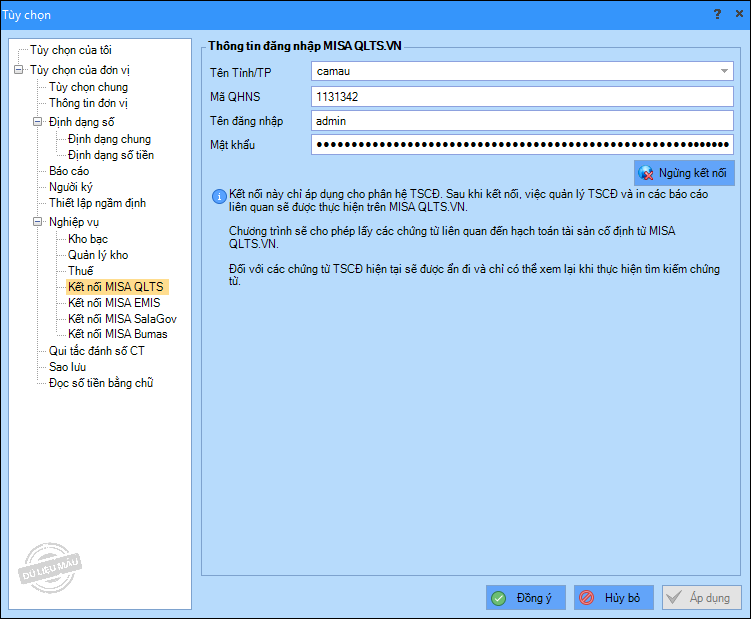
Task: Select Kết nối MISA SalaGov item
Action: tap(122, 319)
